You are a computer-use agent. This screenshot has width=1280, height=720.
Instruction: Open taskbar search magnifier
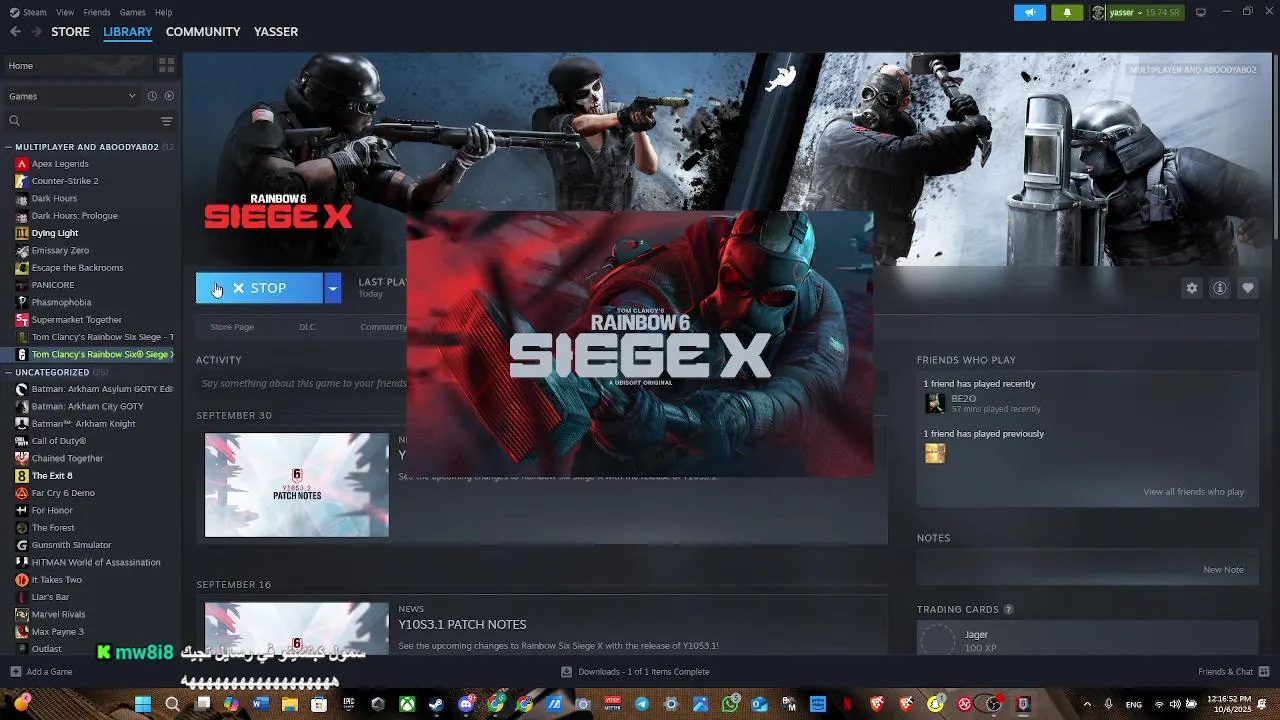172,704
